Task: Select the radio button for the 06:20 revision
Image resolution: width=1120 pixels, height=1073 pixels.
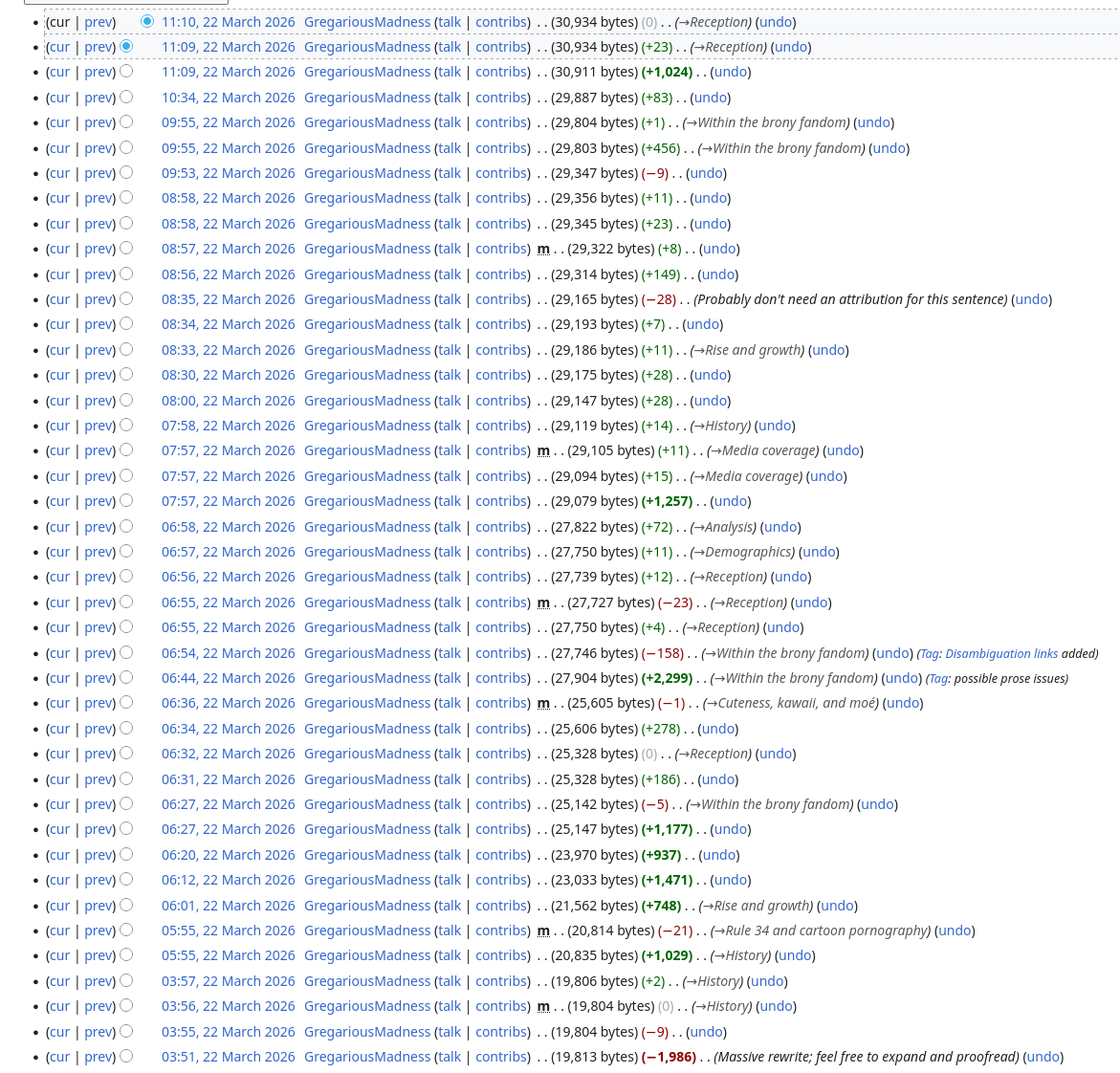Action: [x=126, y=854]
